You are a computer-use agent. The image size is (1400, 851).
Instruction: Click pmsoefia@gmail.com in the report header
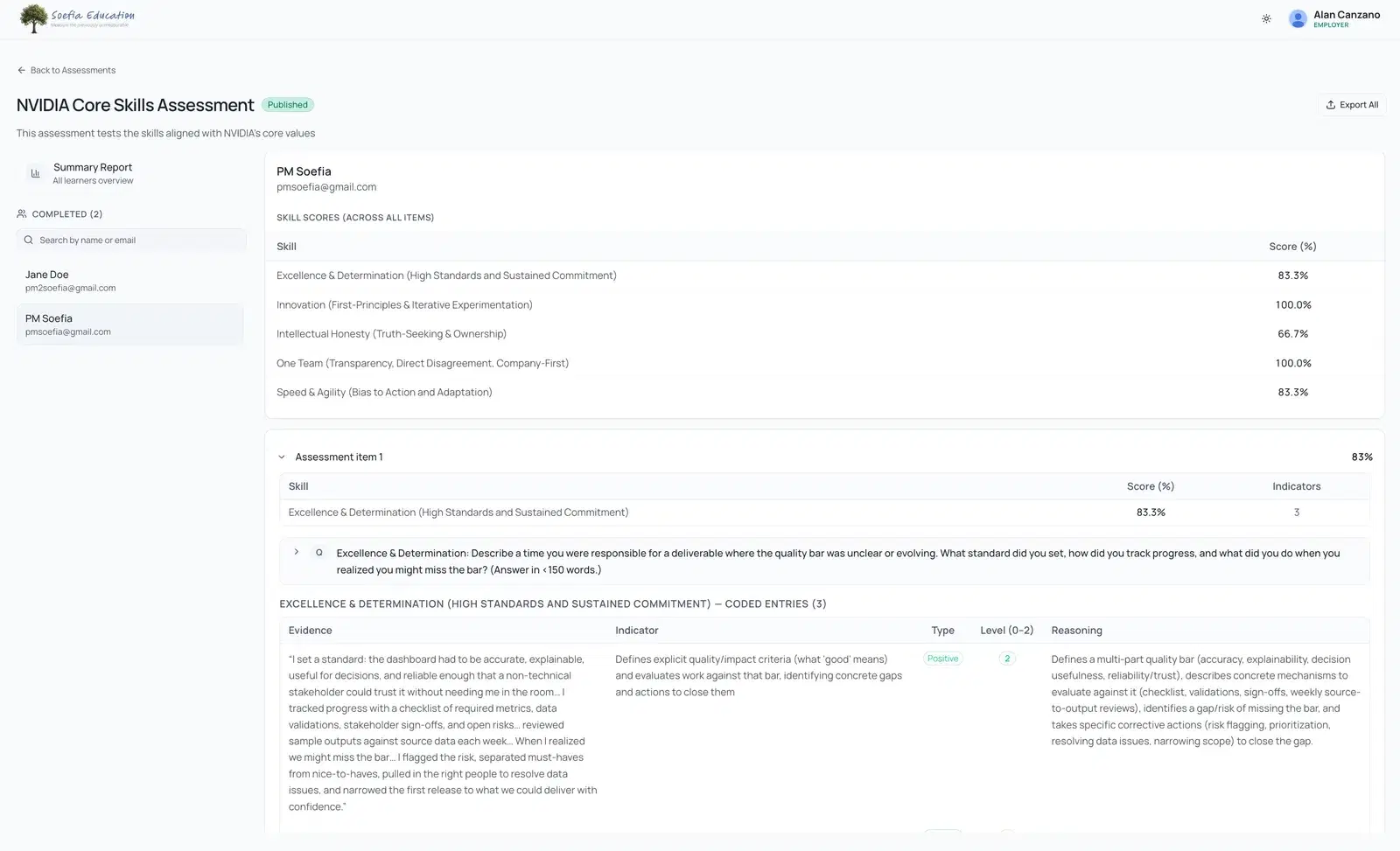click(326, 187)
